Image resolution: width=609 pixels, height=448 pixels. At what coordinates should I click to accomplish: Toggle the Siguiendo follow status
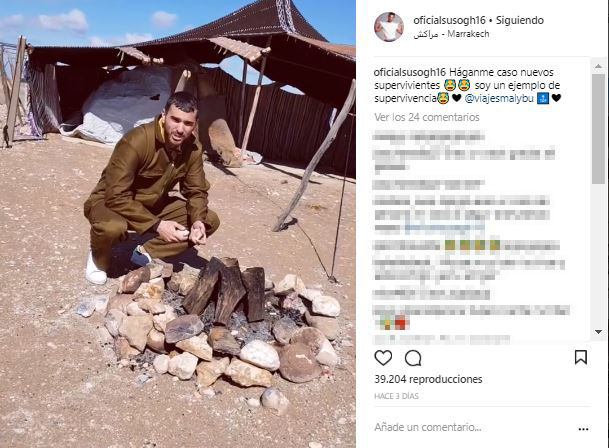coord(520,20)
